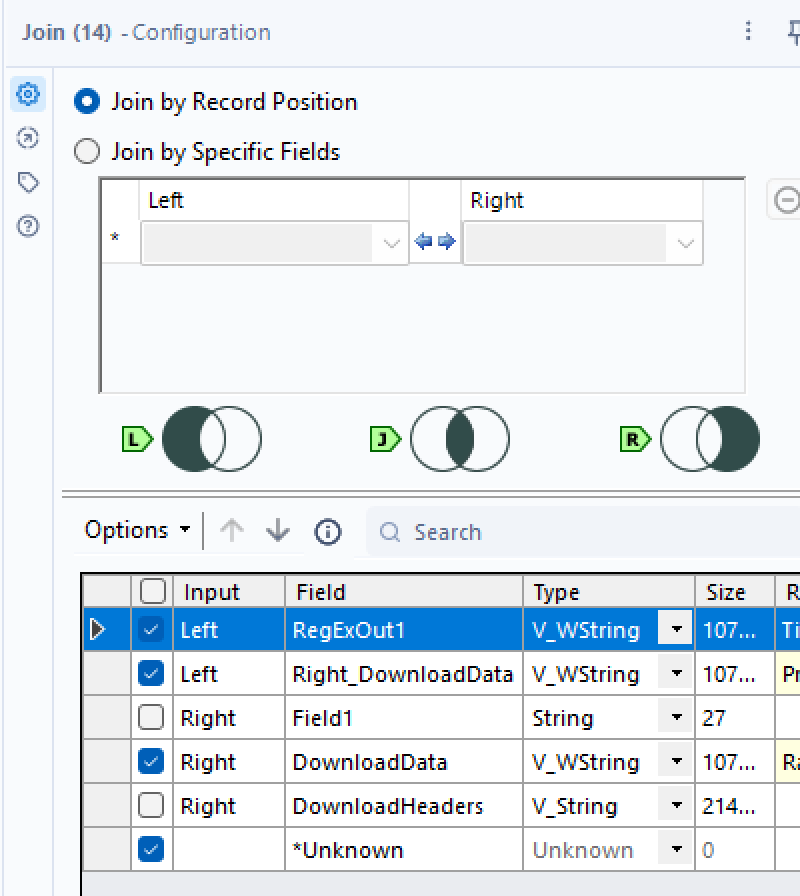Click the Right join column header

pos(582,201)
